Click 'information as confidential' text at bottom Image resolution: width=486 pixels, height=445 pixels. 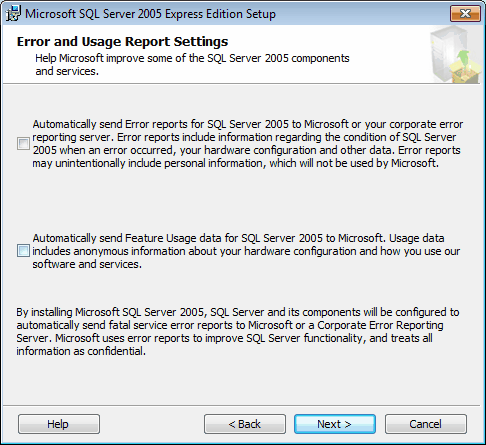[81, 351]
